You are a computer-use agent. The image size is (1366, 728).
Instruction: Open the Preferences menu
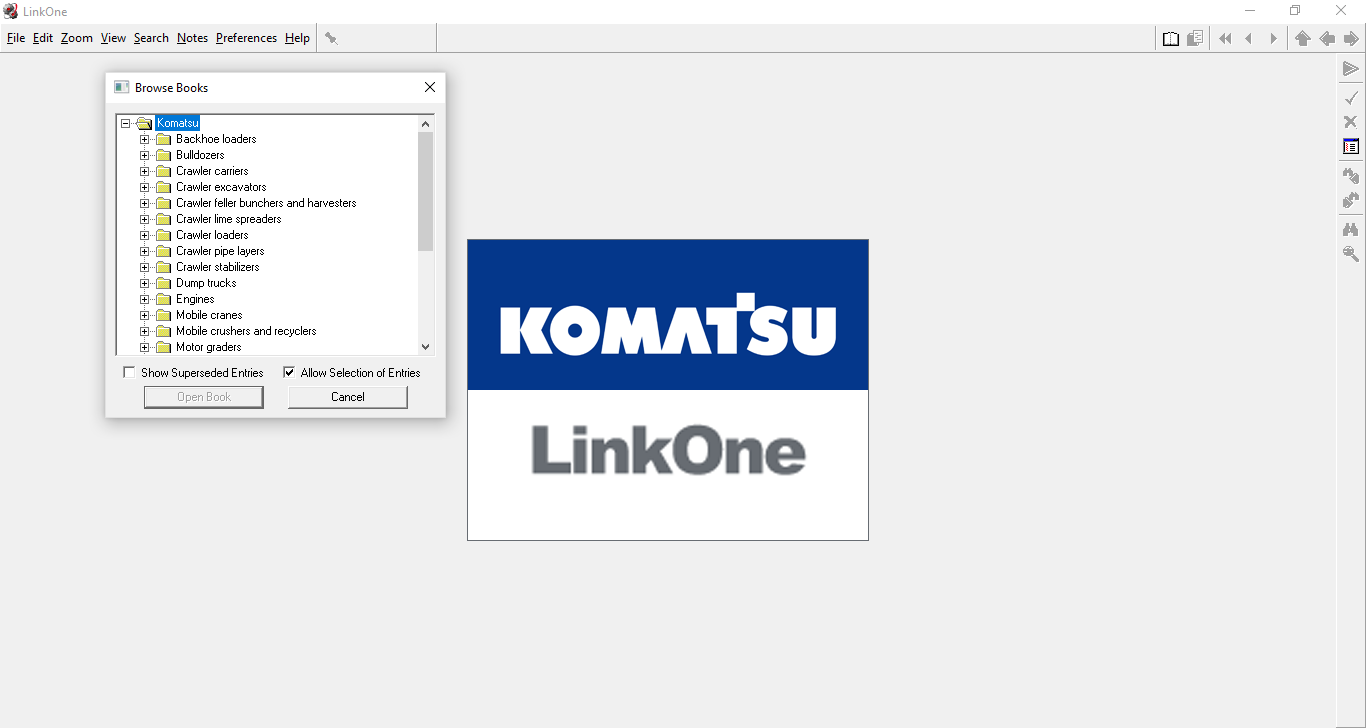(246, 38)
